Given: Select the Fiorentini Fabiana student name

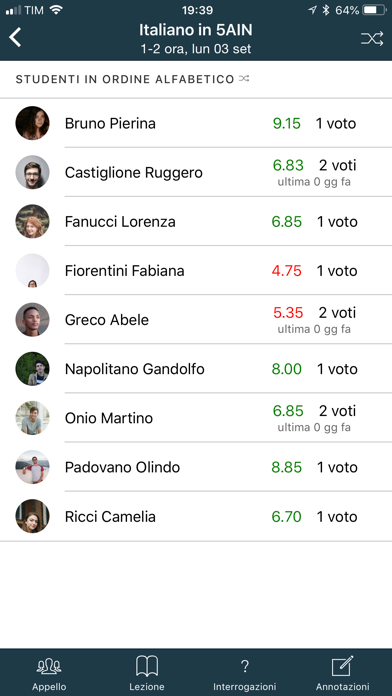Looking at the screenshot, I should tap(124, 271).
